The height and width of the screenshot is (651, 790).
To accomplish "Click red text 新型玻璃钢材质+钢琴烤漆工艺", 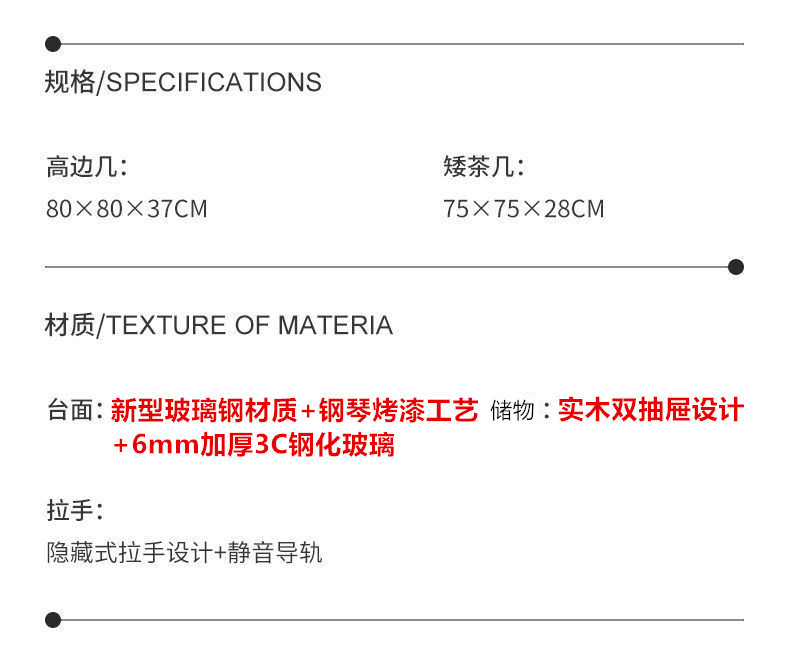I will coord(294,410).
